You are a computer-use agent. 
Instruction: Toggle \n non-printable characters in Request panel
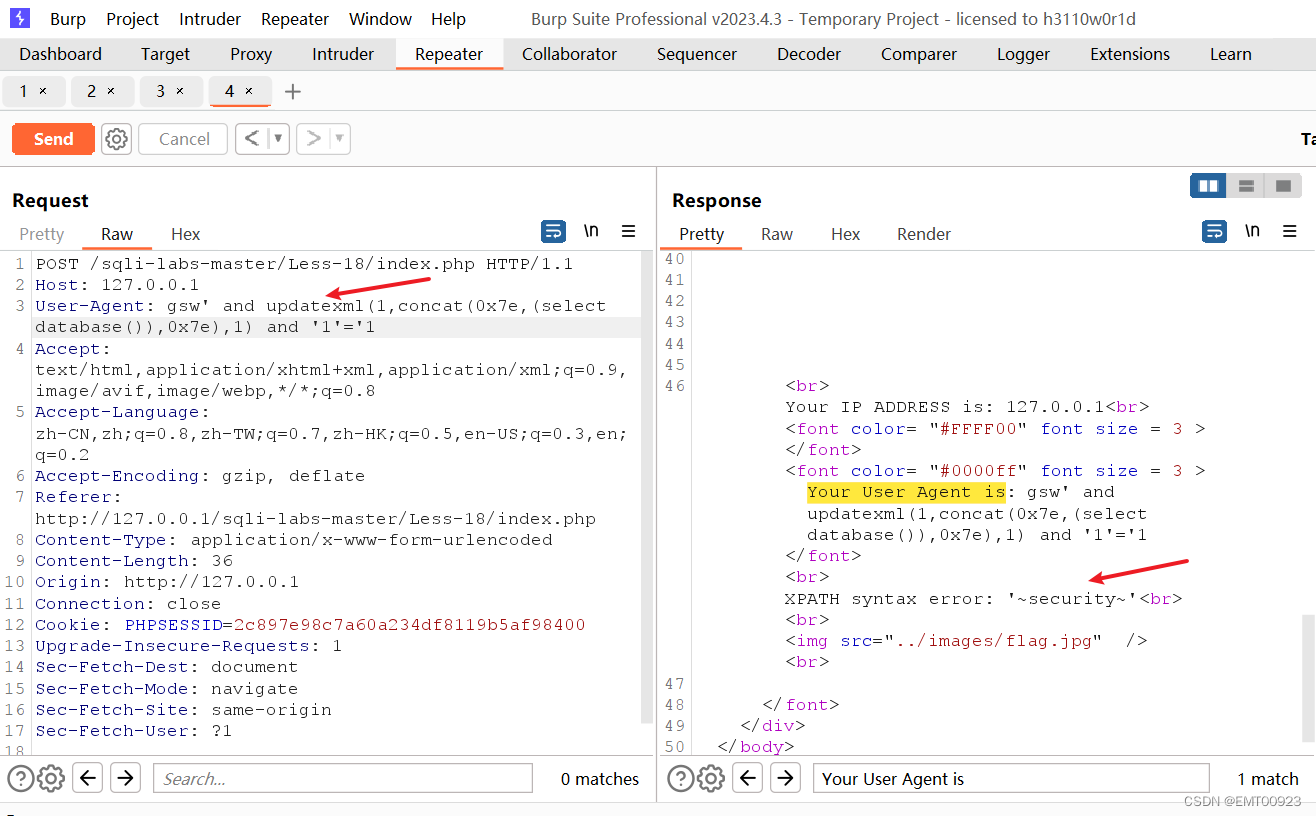coord(591,232)
